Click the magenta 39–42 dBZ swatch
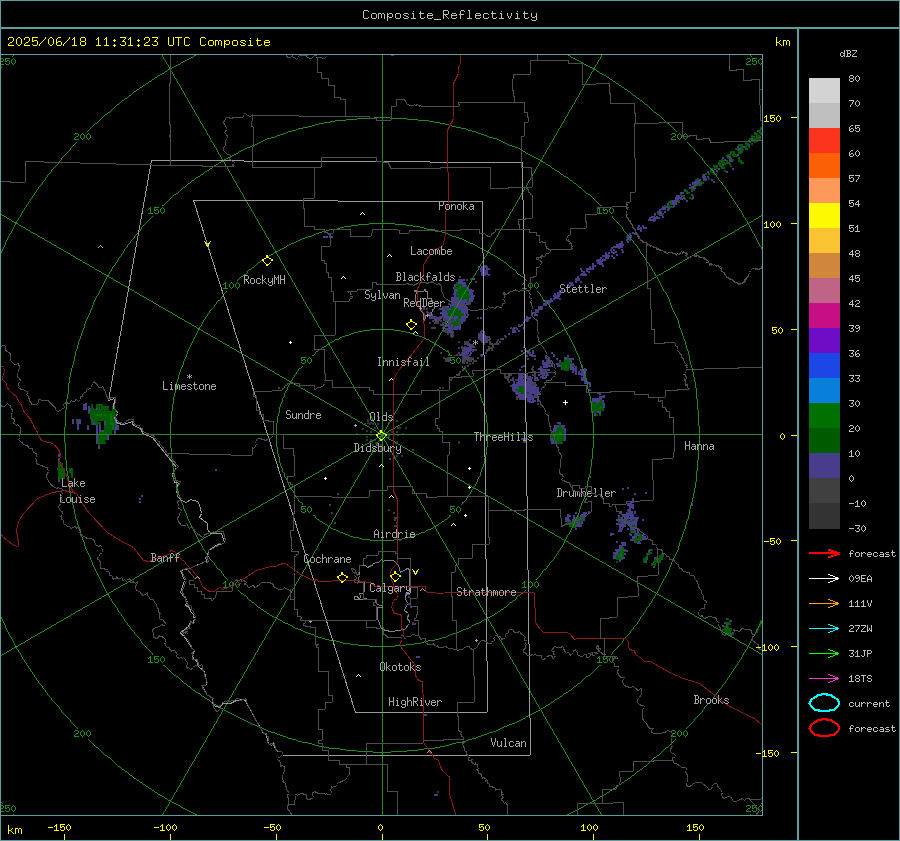The height and width of the screenshot is (841, 900). 824,316
